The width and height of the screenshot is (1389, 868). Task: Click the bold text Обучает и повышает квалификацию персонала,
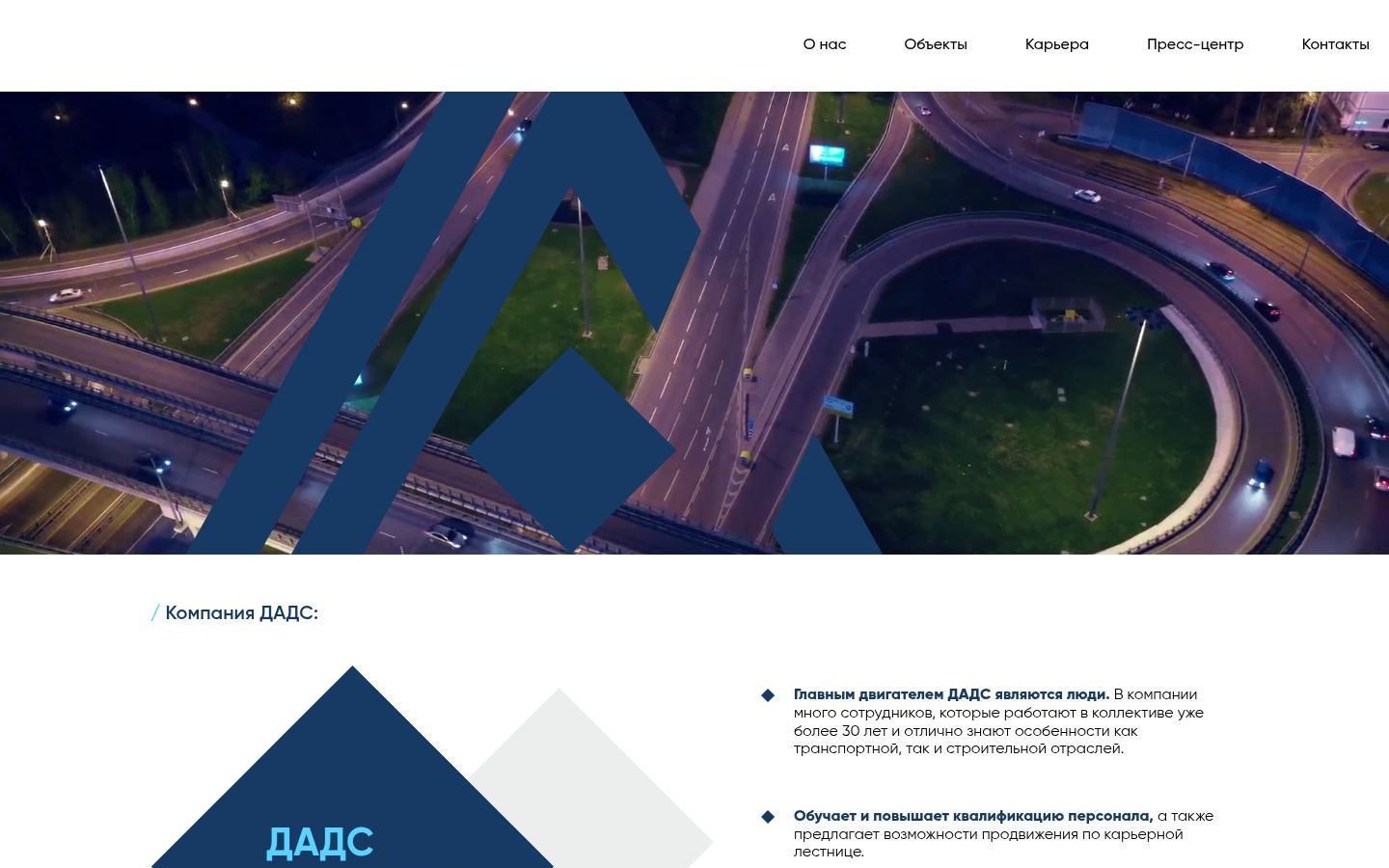[x=973, y=816]
